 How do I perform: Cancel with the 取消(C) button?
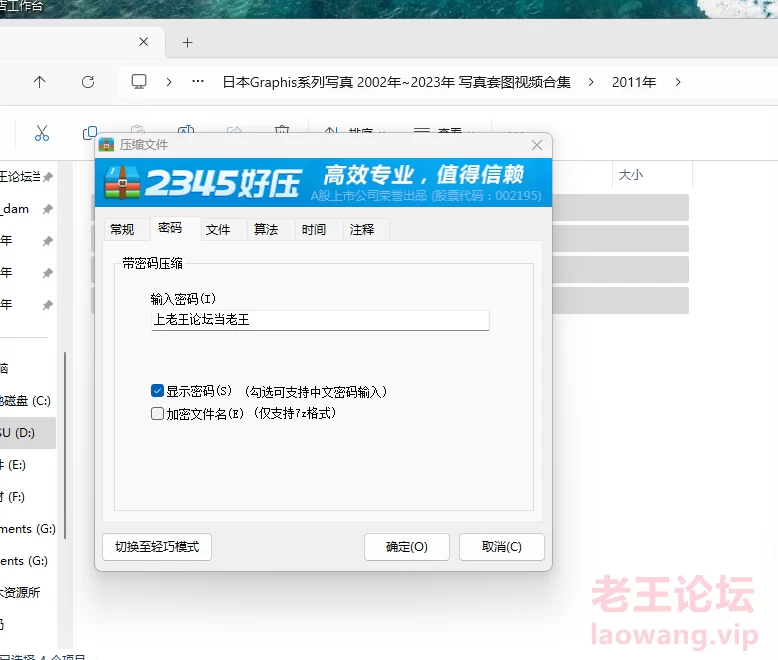pos(502,547)
